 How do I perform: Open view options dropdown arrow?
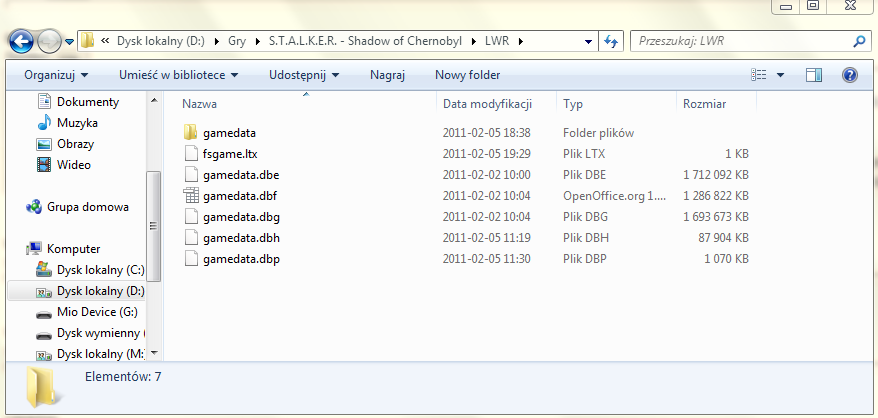point(780,75)
